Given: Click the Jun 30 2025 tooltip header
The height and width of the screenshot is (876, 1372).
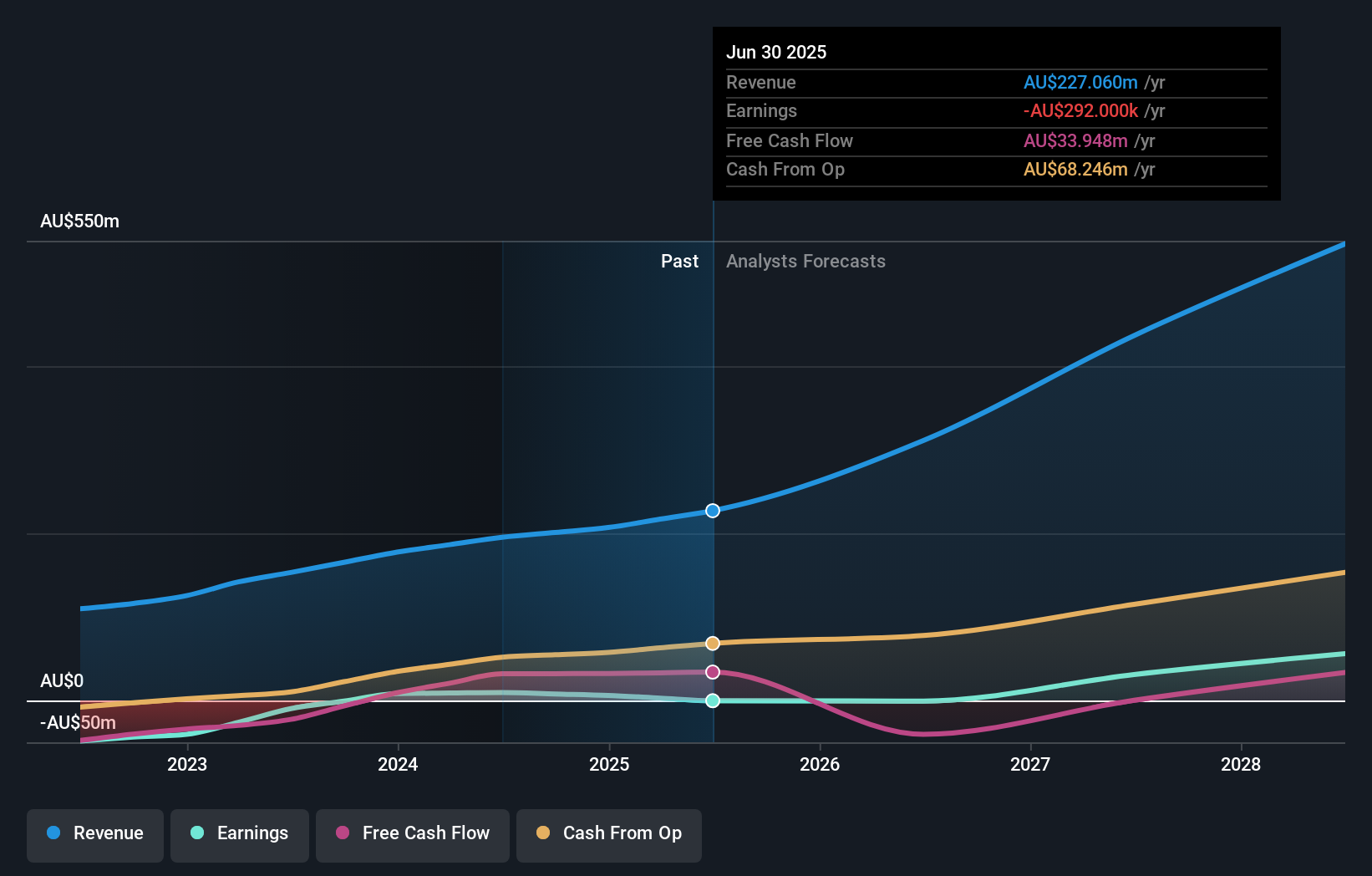Looking at the screenshot, I should coord(776,52).
